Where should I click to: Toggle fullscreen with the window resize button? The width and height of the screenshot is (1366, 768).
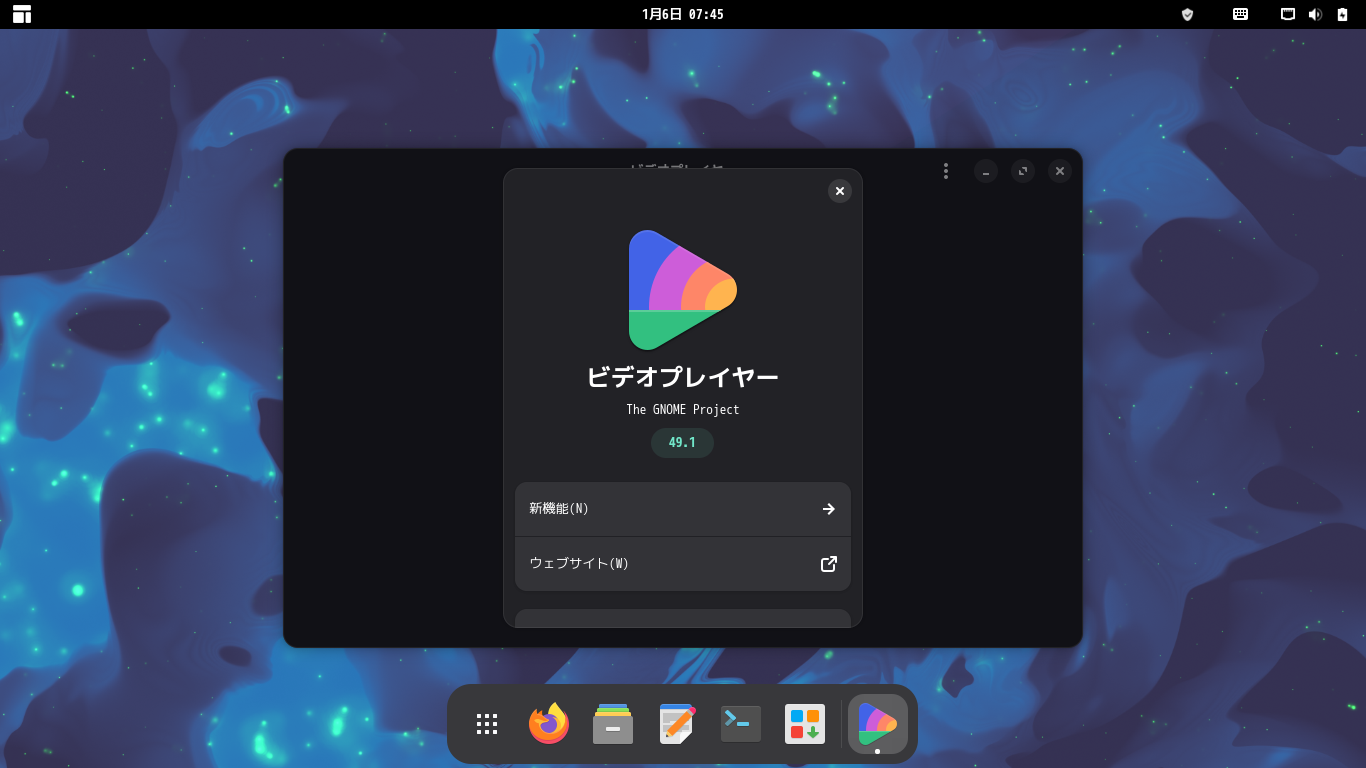[1022, 170]
